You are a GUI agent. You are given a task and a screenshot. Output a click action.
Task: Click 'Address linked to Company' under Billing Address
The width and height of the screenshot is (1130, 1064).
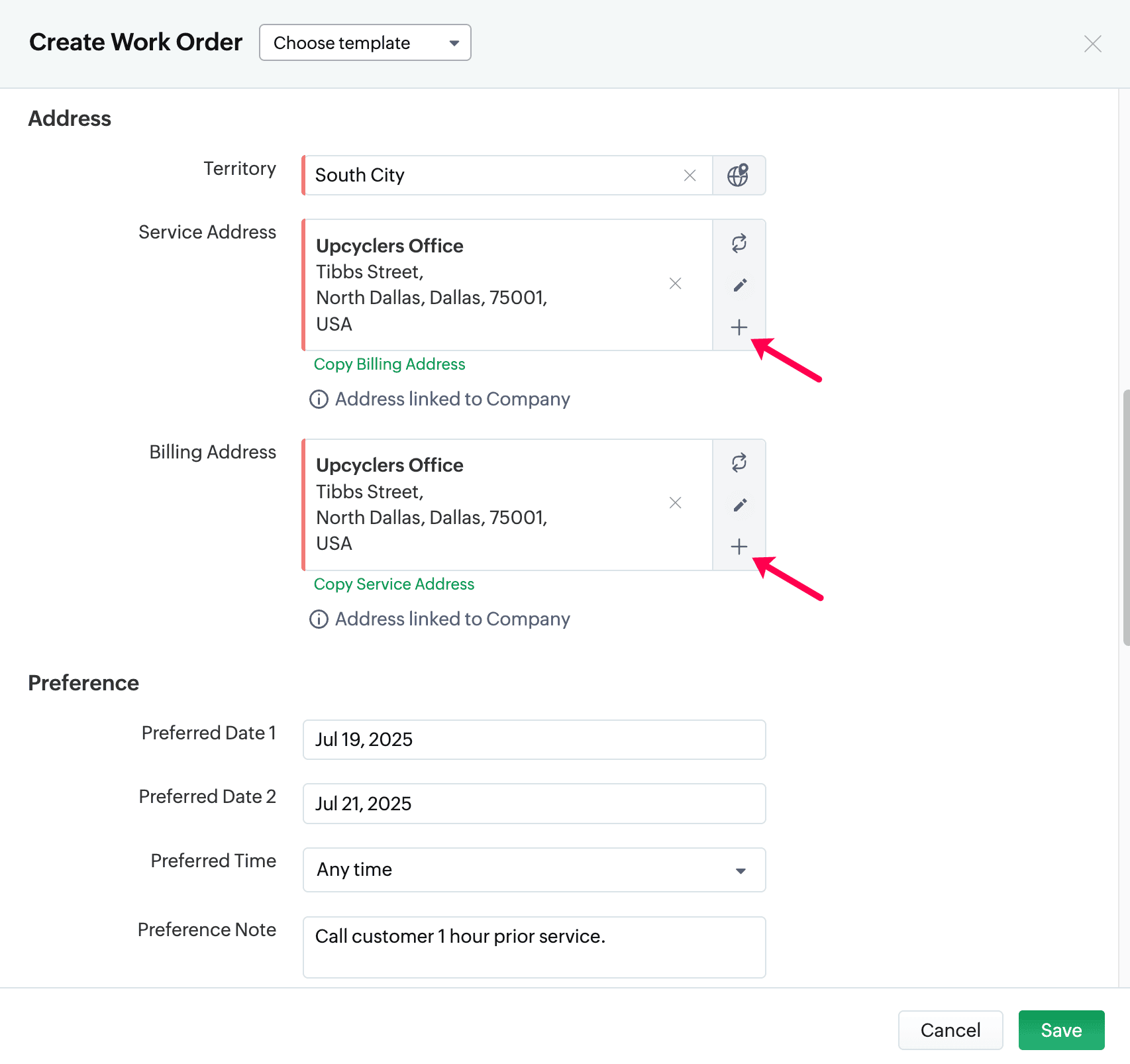452,619
